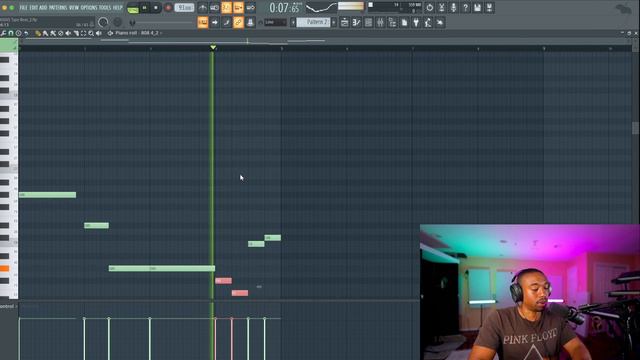Open the Mixer icon
The image size is (640, 360).
tap(380, 23)
